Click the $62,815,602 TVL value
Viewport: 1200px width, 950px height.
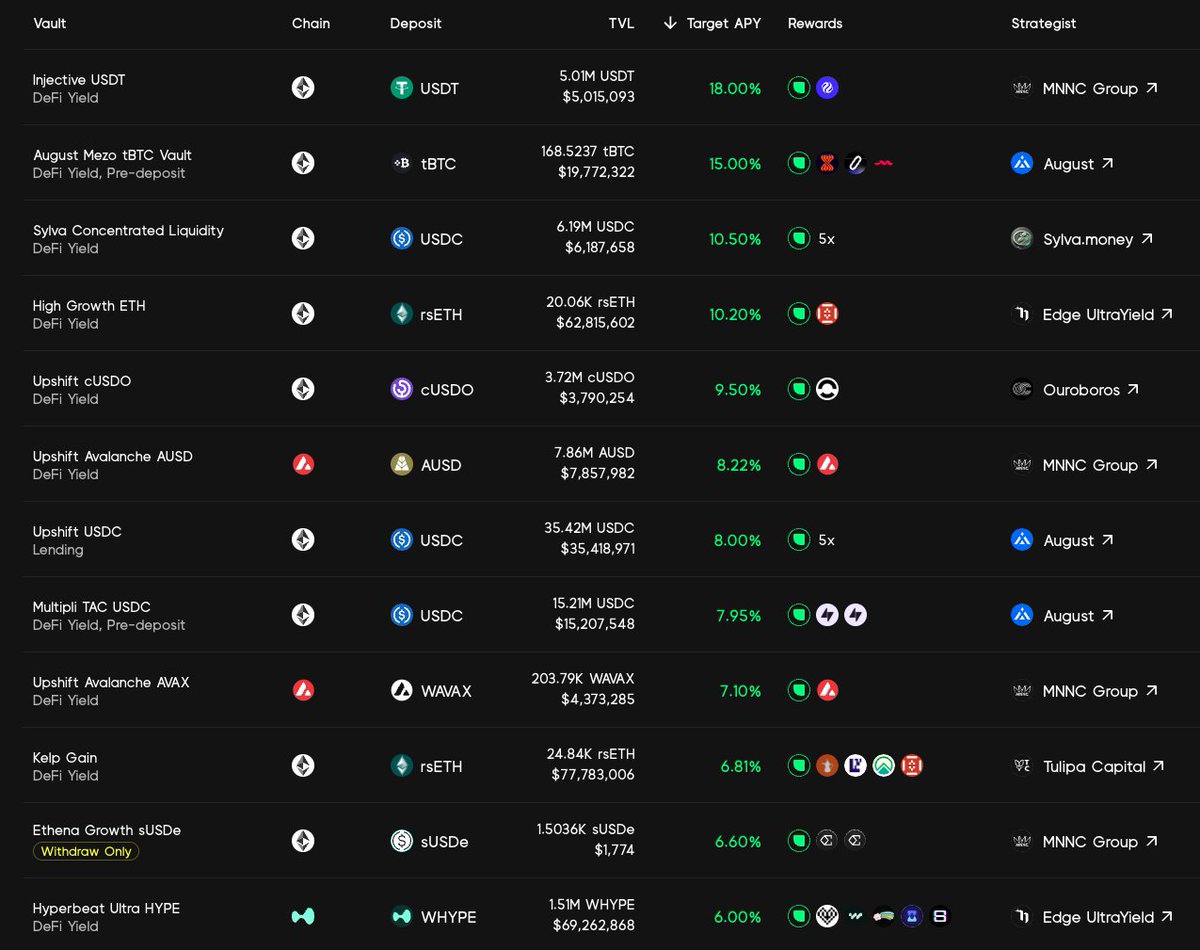(x=595, y=323)
